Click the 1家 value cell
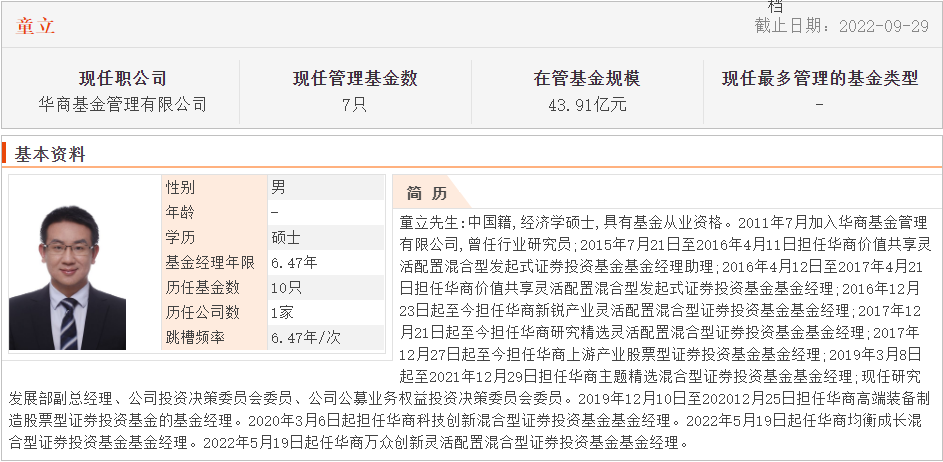 click(x=325, y=312)
